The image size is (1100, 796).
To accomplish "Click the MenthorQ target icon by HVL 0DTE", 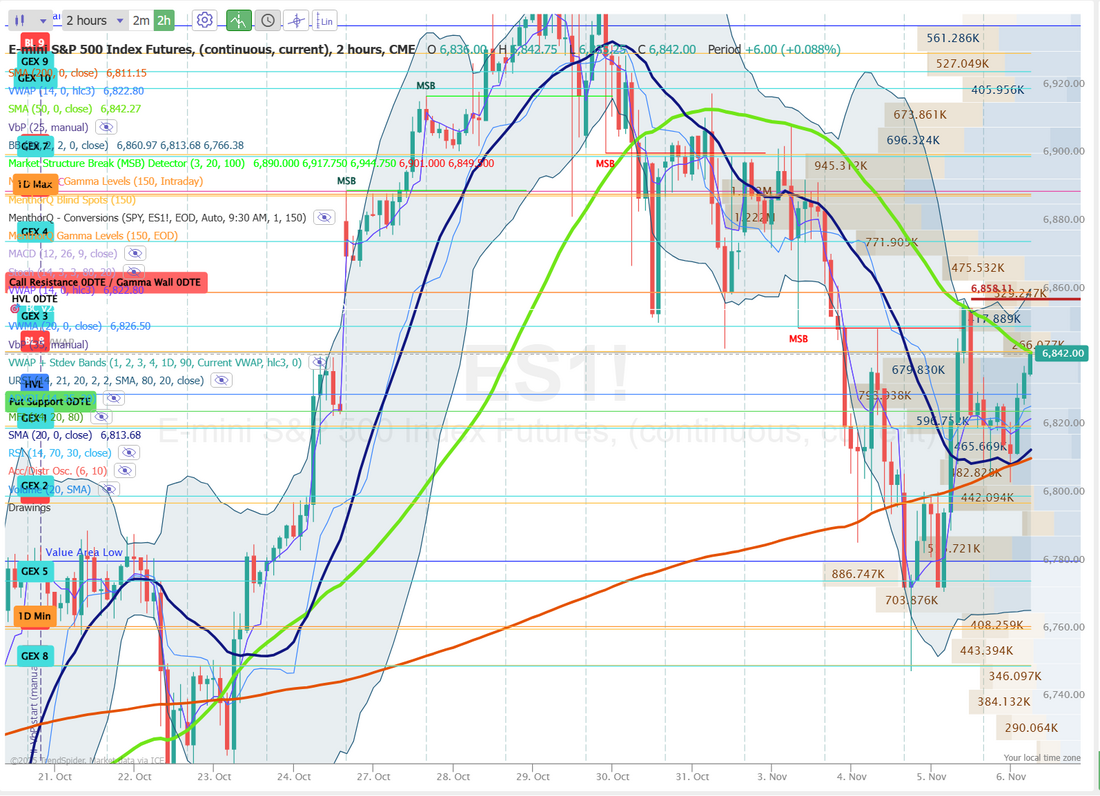I will (x=13, y=309).
